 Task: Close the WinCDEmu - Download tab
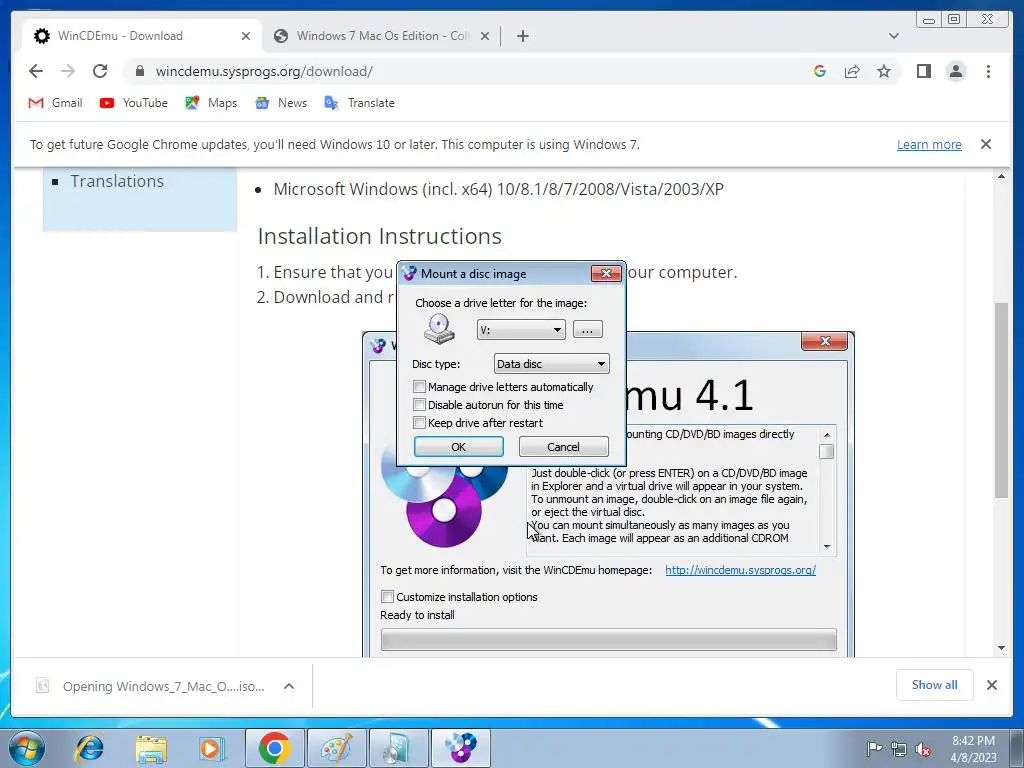tap(246, 36)
